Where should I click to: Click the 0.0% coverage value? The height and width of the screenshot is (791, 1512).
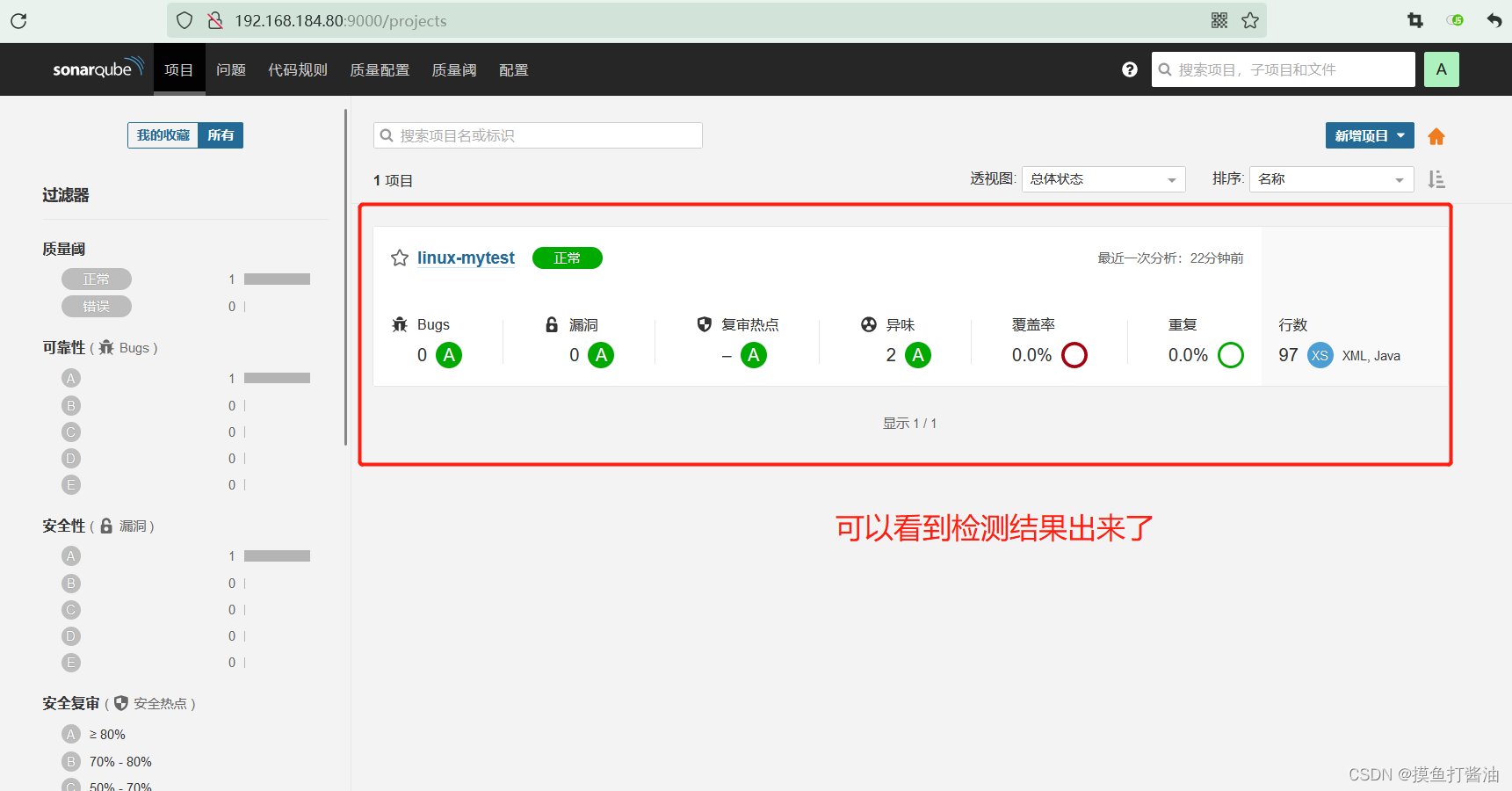(1031, 355)
